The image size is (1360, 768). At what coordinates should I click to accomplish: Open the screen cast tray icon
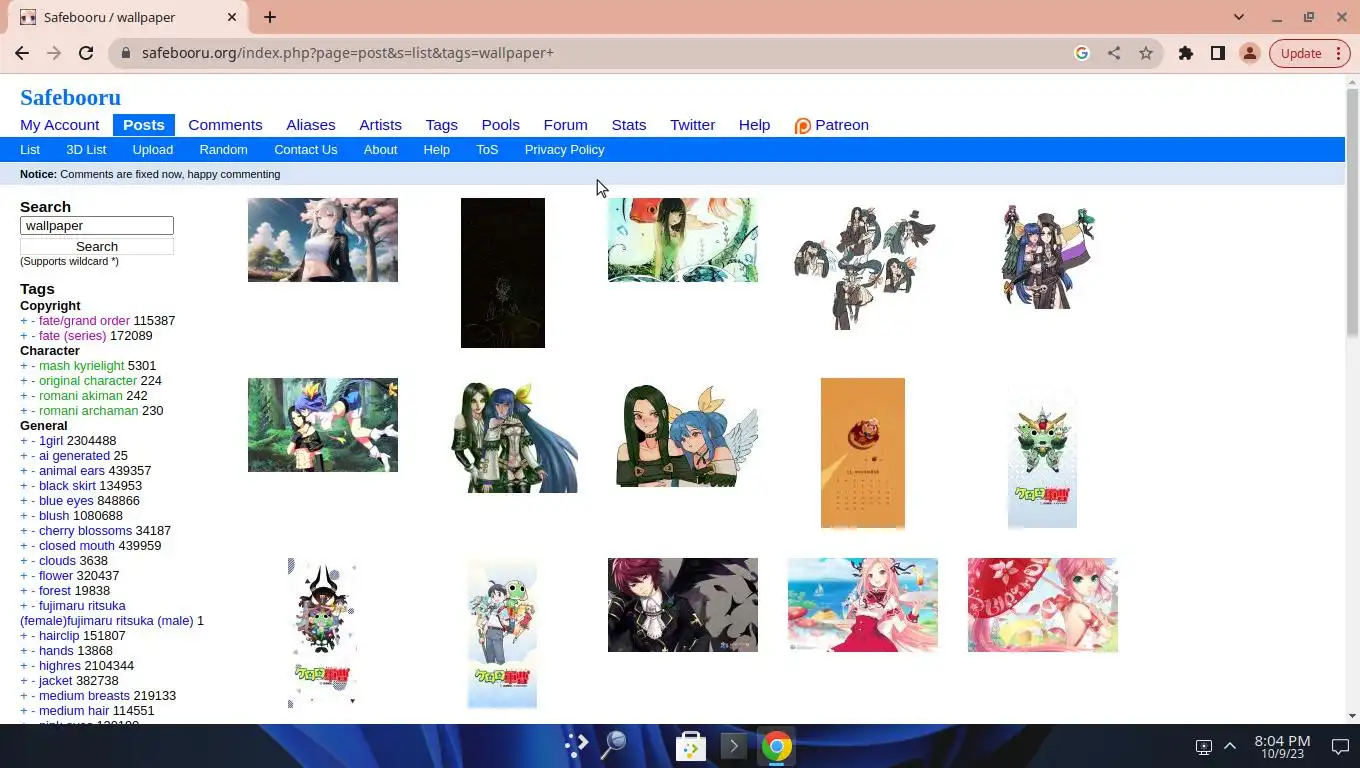coord(1204,746)
